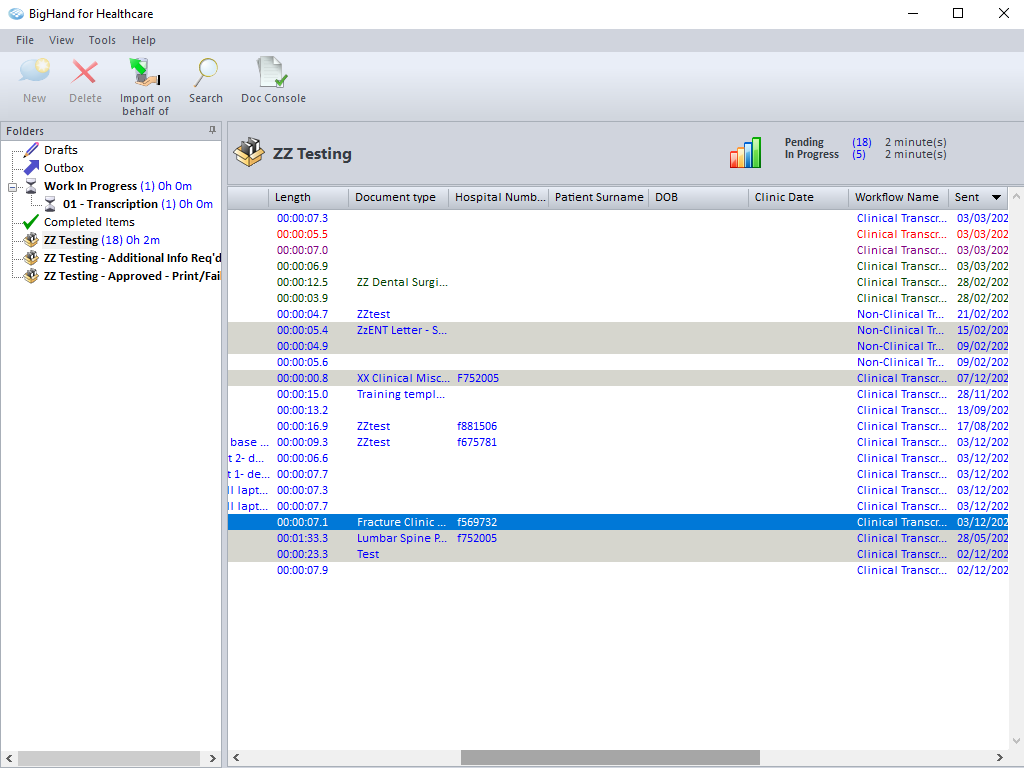Screen dimensions: 1024x768
Task: Select ZZ Testing - Additional Info Req'd folder
Action: pos(133,258)
